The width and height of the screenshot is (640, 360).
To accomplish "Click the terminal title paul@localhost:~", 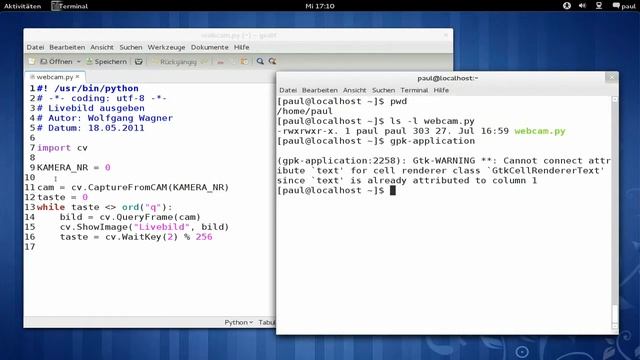I will pos(447,78).
